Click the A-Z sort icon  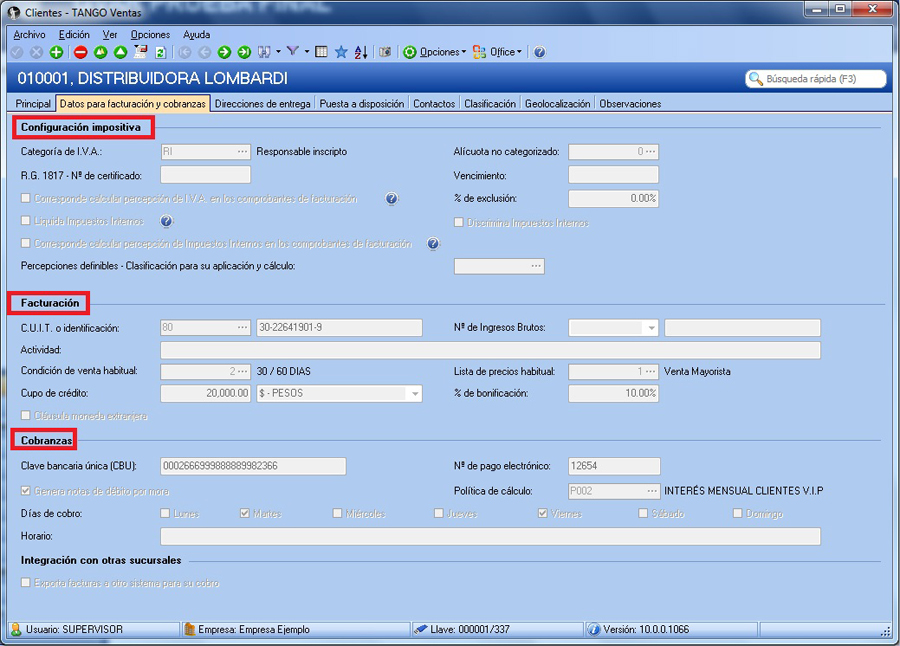point(361,52)
